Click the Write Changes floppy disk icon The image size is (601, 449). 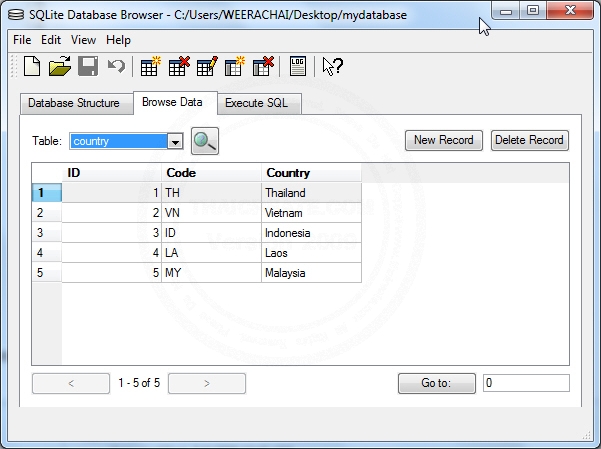click(x=88, y=67)
